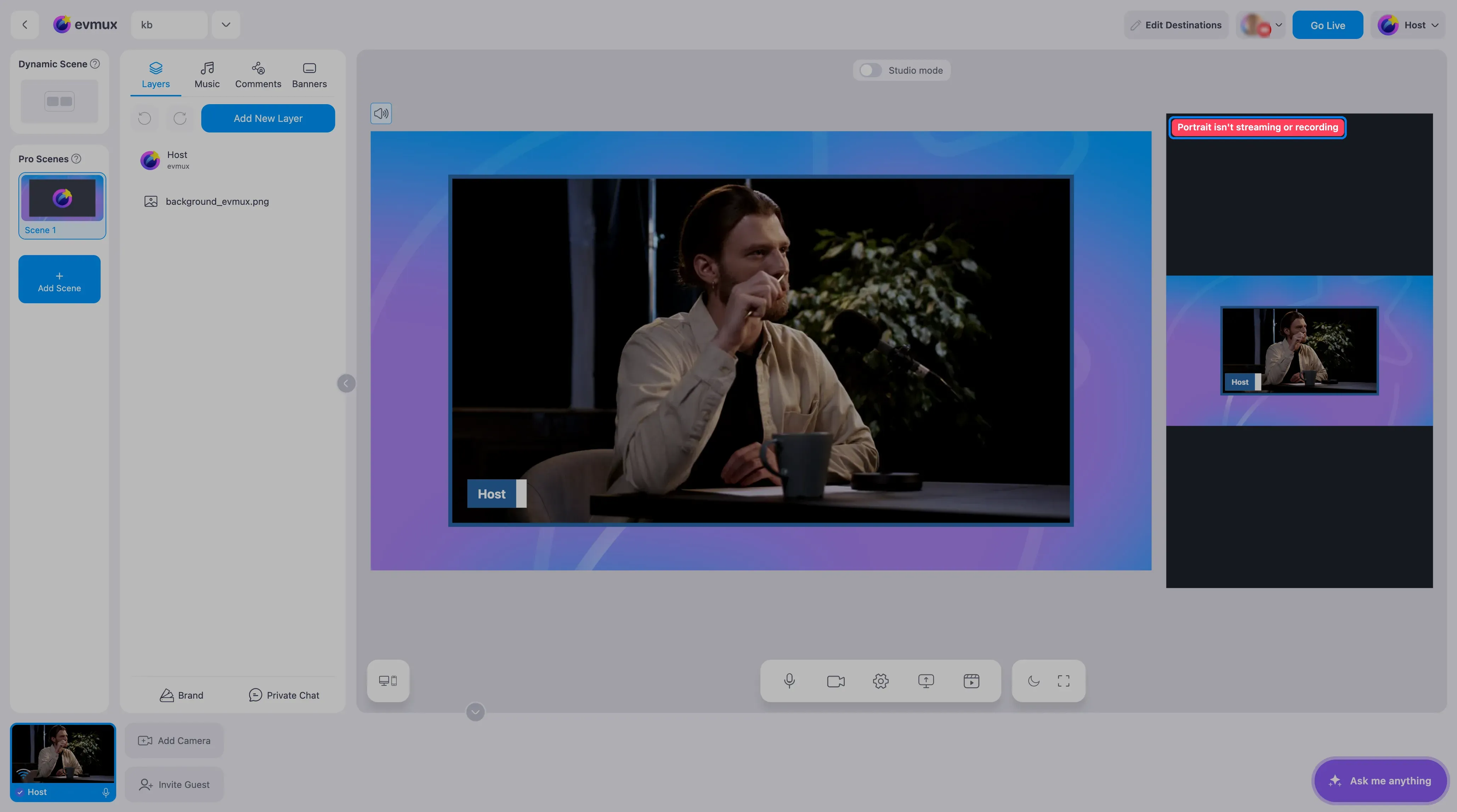Screen dimensions: 1457x812
Task: Open settings gear in bottom toolbar
Action: pyautogui.click(x=881, y=681)
